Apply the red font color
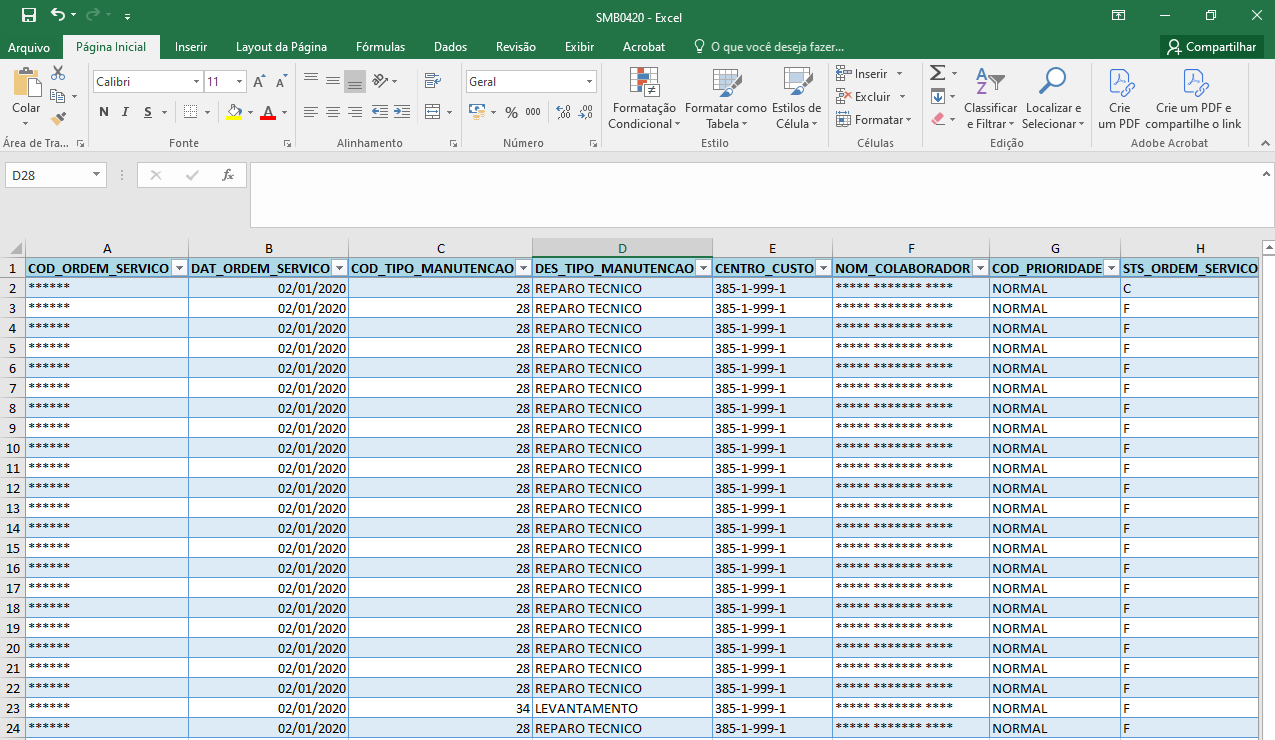The width and height of the screenshot is (1275, 740). point(267,112)
